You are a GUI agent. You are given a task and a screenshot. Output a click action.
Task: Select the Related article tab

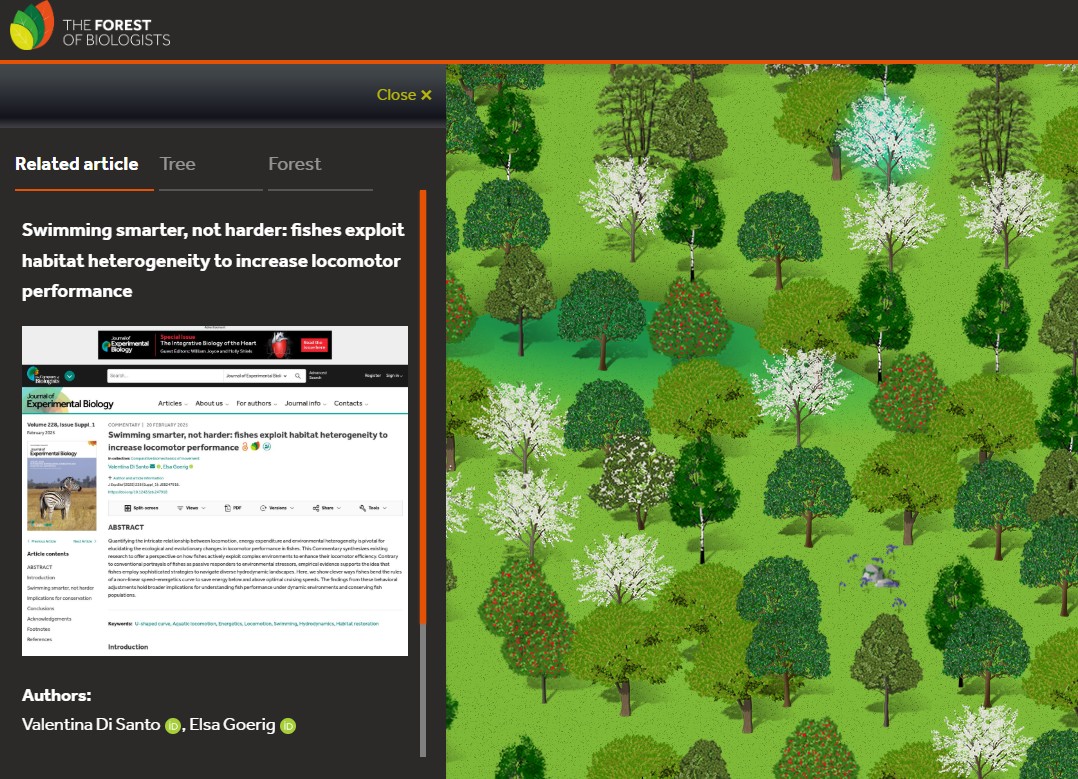click(x=77, y=164)
